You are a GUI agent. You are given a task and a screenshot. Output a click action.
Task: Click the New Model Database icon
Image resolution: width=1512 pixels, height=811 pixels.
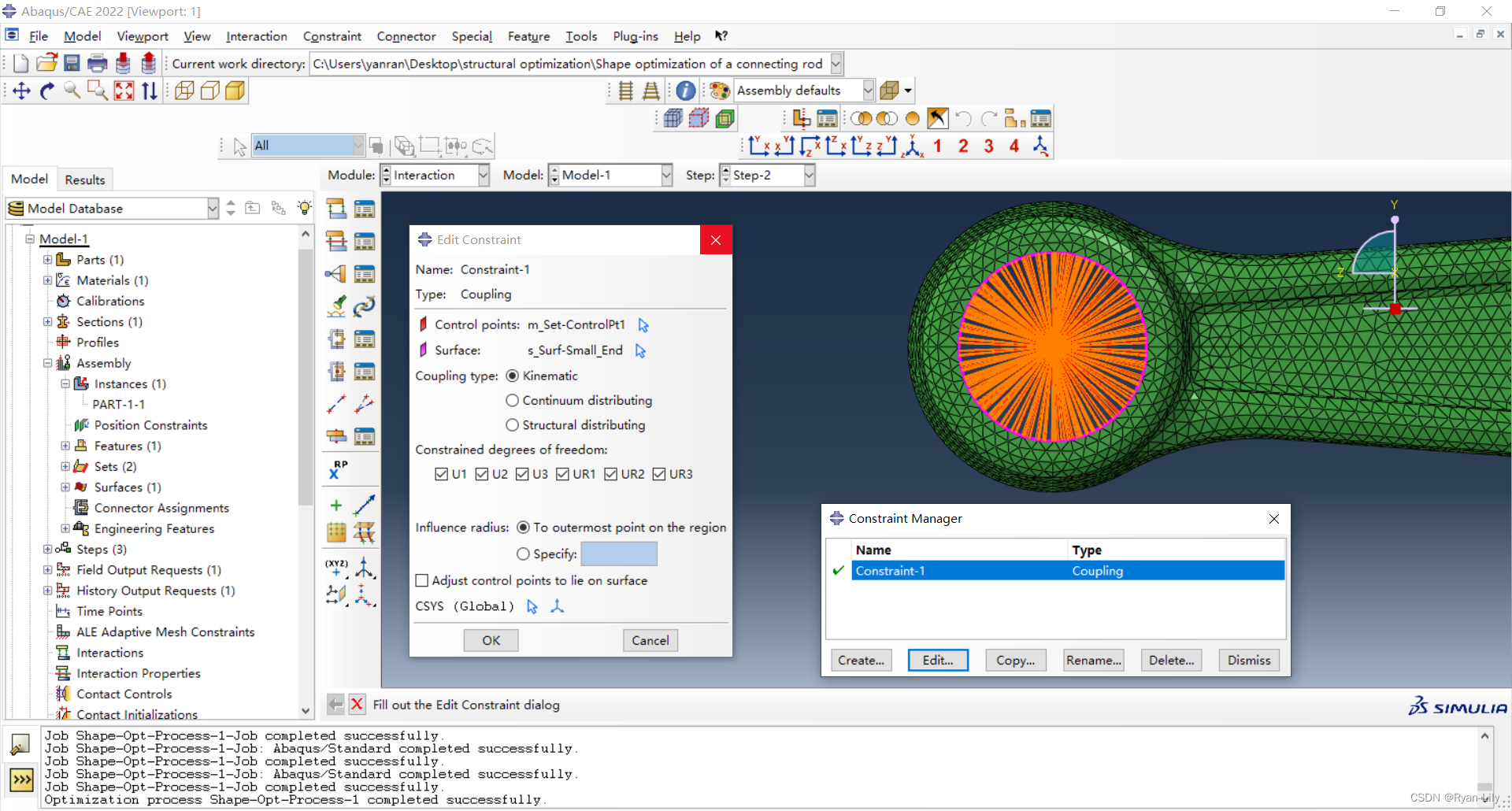coord(21,64)
